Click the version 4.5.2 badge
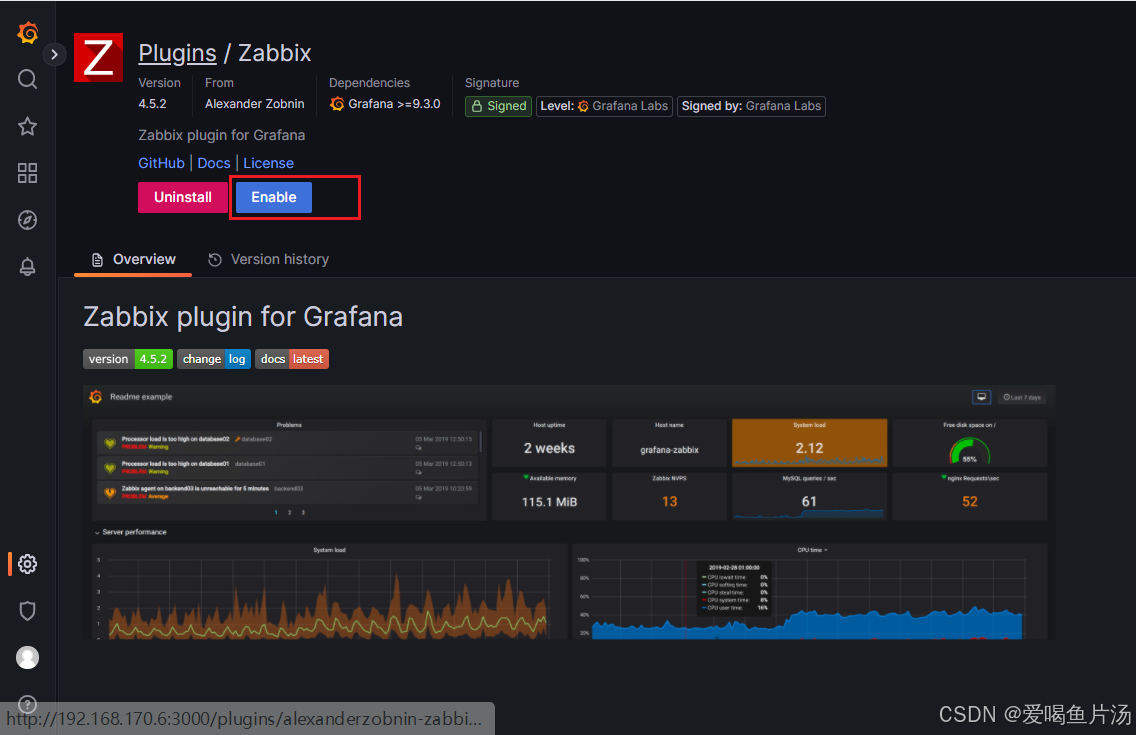1136x735 pixels. coord(128,359)
